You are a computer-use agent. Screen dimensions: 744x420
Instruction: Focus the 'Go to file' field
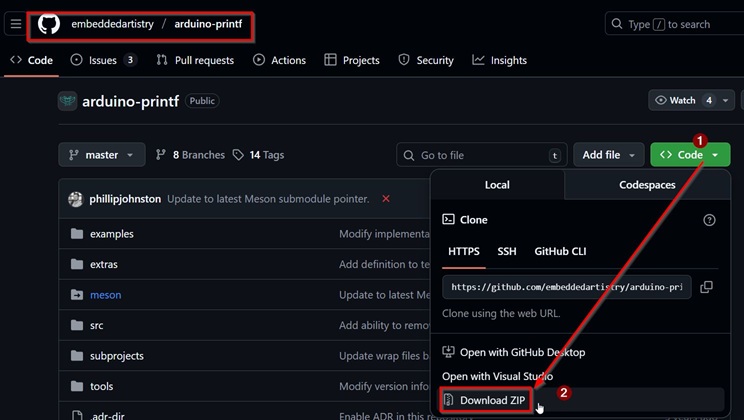(482, 155)
